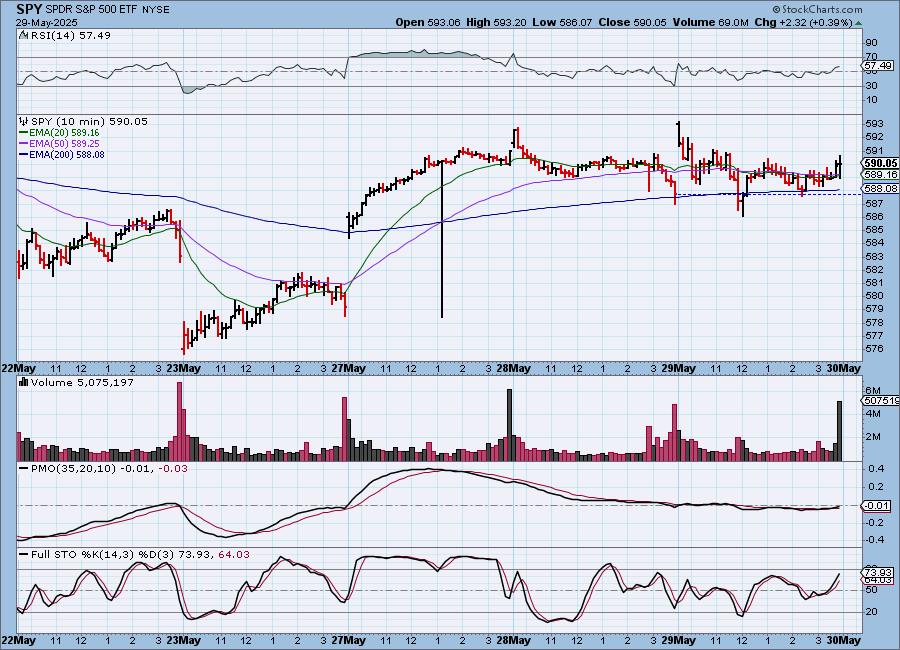Click the tall black volume bar at 28May open
This screenshot has width=900, height=650.
509,425
